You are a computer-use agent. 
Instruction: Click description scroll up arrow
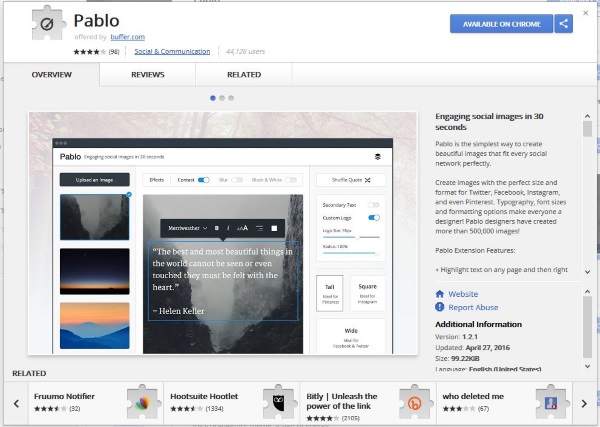pyautogui.click(x=587, y=116)
